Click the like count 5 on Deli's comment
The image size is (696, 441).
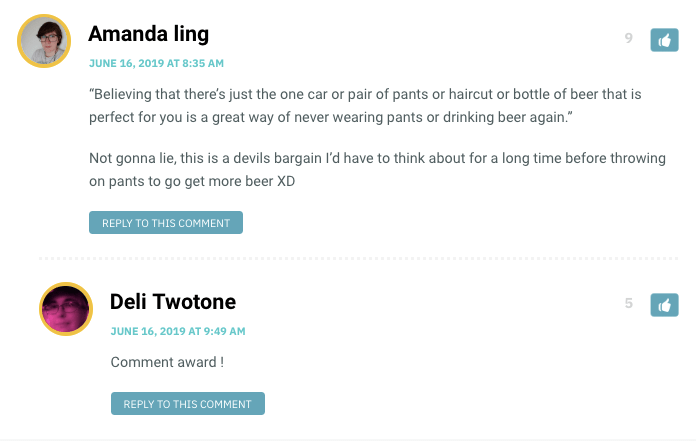coord(628,303)
